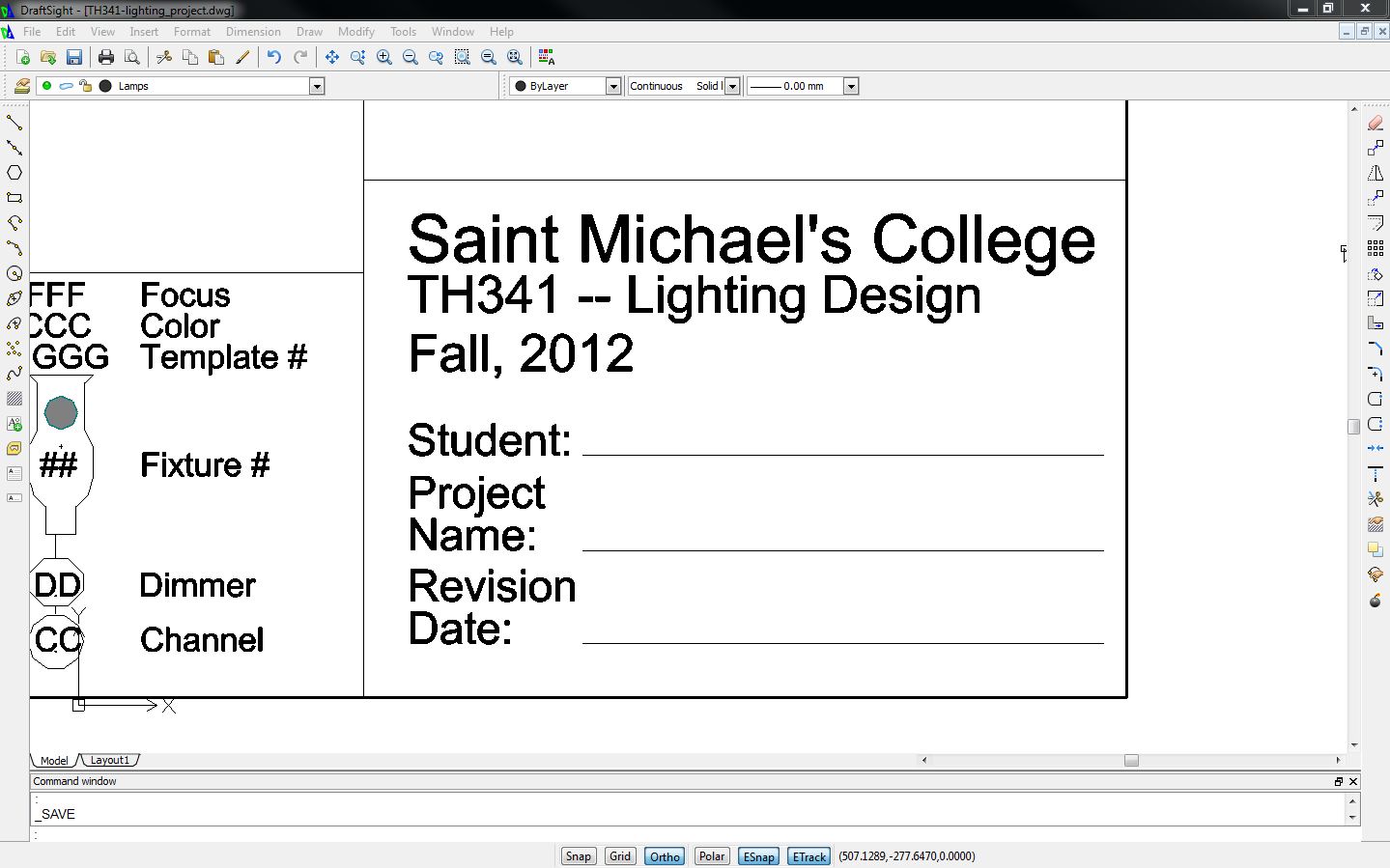Save the drawing with the floppy icon
Image resolution: width=1390 pixels, height=868 pixels.
point(73,57)
